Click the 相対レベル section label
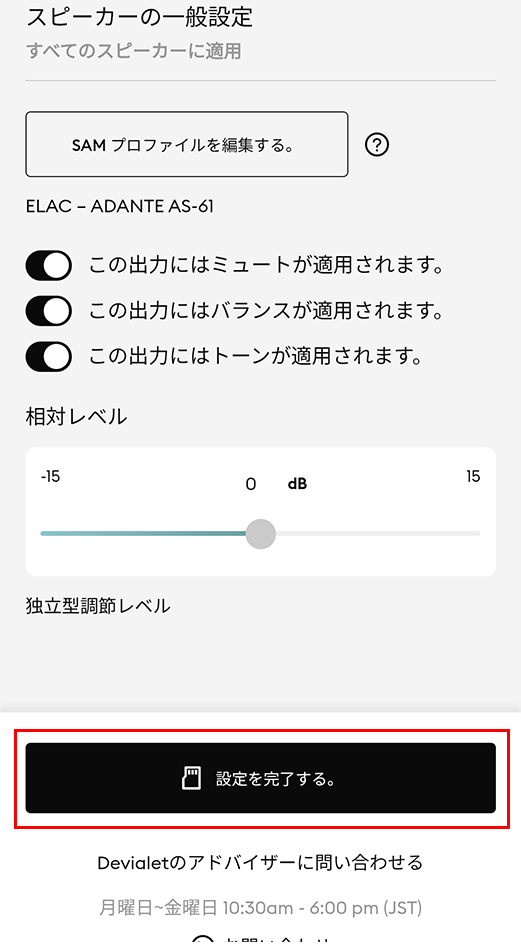 pyautogui.click(x=76, y=416)
